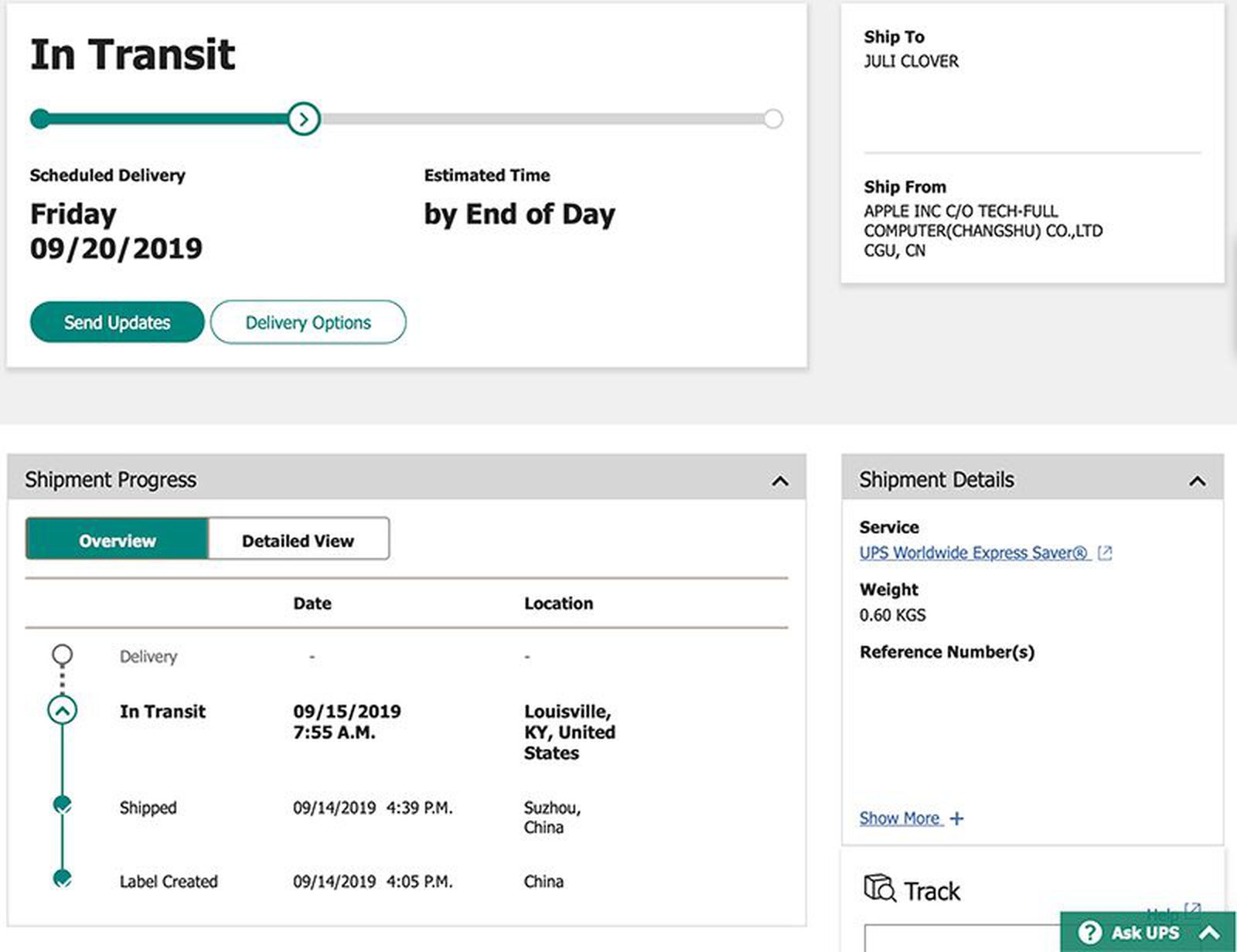Screen dimensions: 1237x952
Task: Click the shipment progress bar endpoint circle
Action: click(x=772, y=118)
